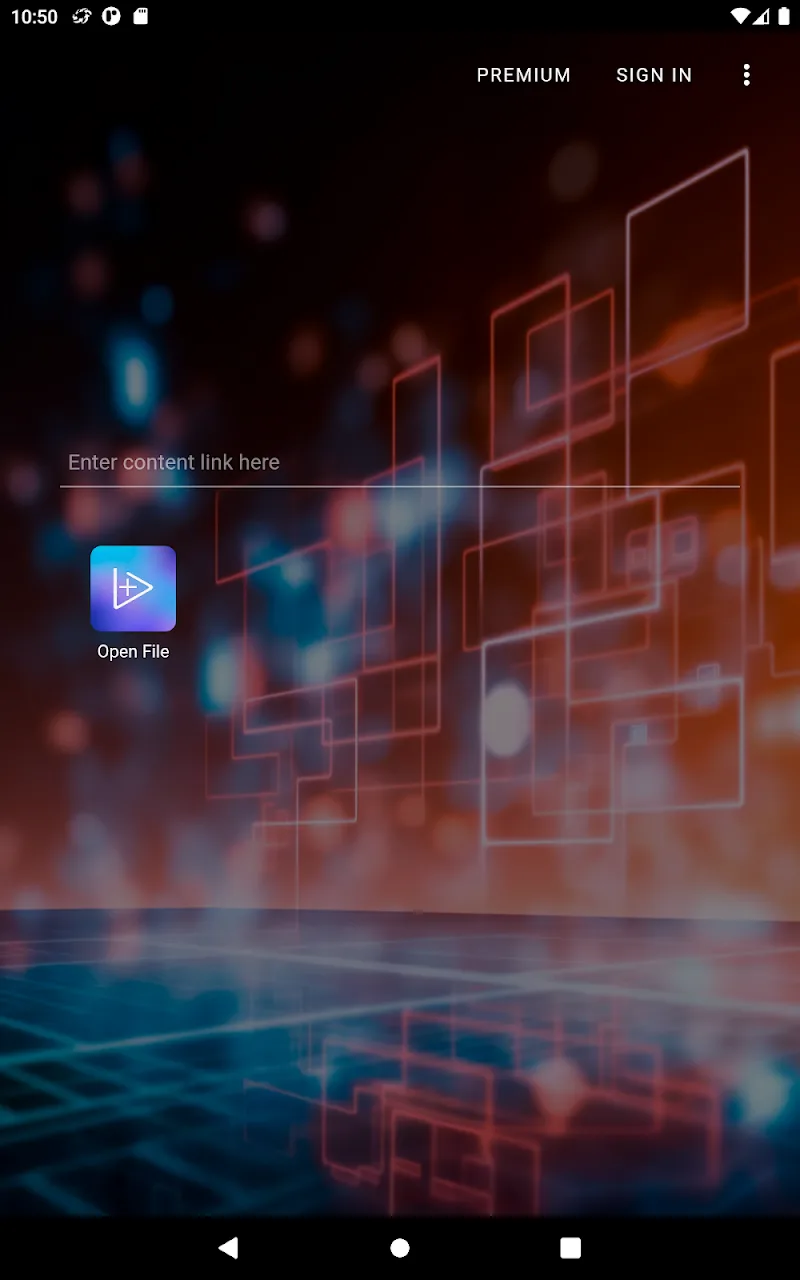Tap the cellular signal strength icon

click(x=761, y=17)
